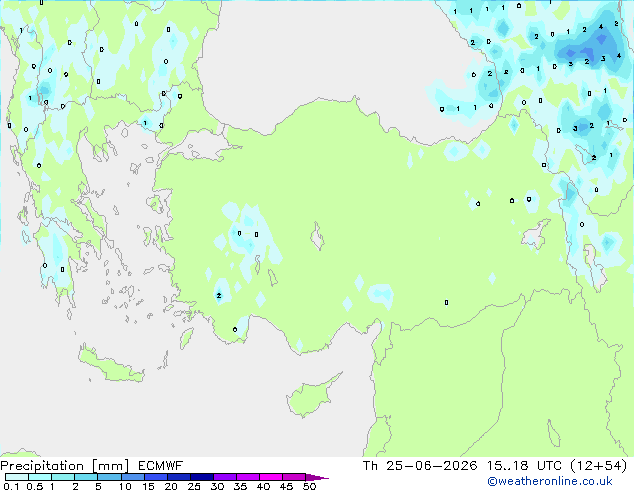Click the island of Cyprus on the map
The width and height of the screenshot is (634, 490).
[313, 396]
